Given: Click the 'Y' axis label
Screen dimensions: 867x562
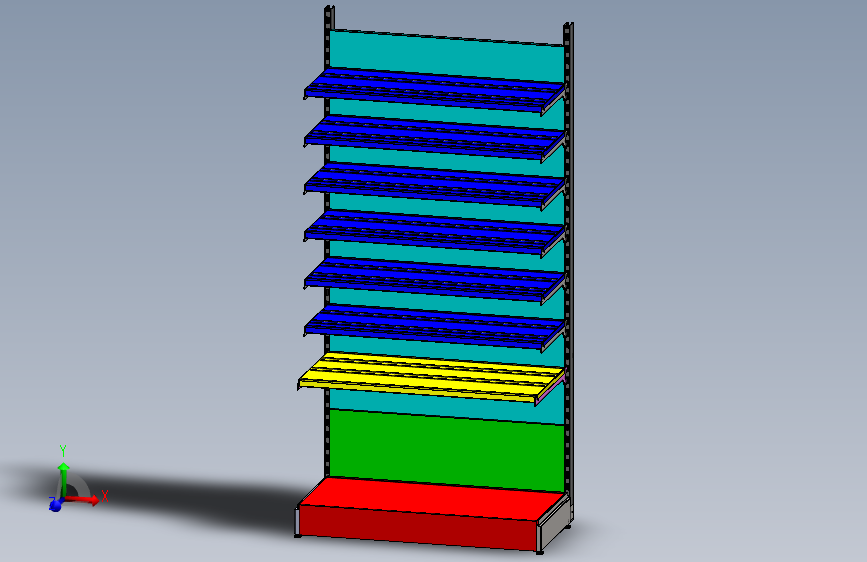Looking at the screenshot, I should pos(62,451).
